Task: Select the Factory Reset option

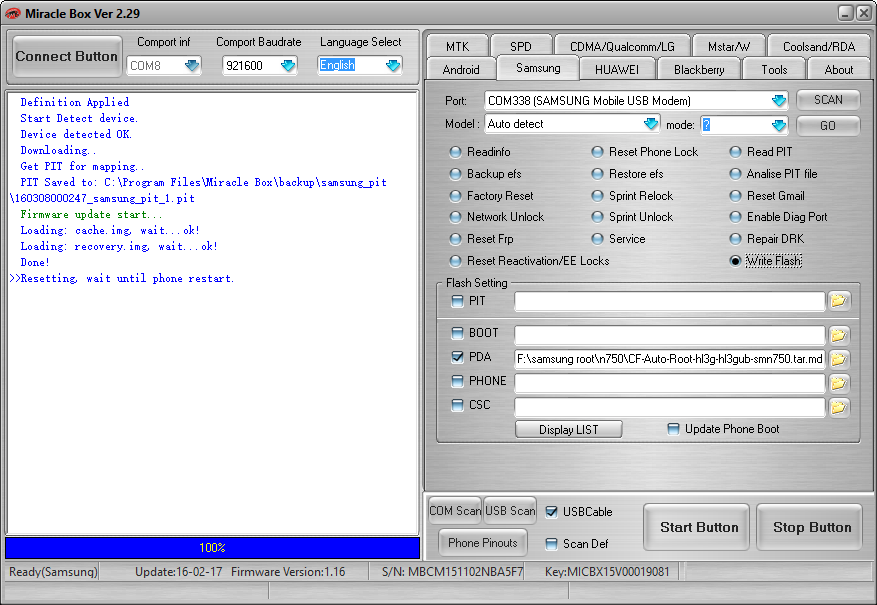Action: coord(455,196)
